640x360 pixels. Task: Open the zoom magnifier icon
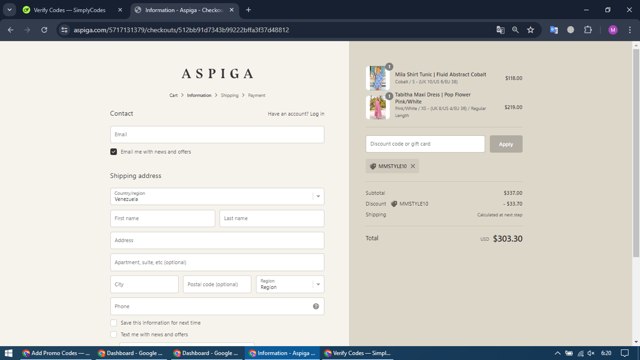tap(516, 30)
